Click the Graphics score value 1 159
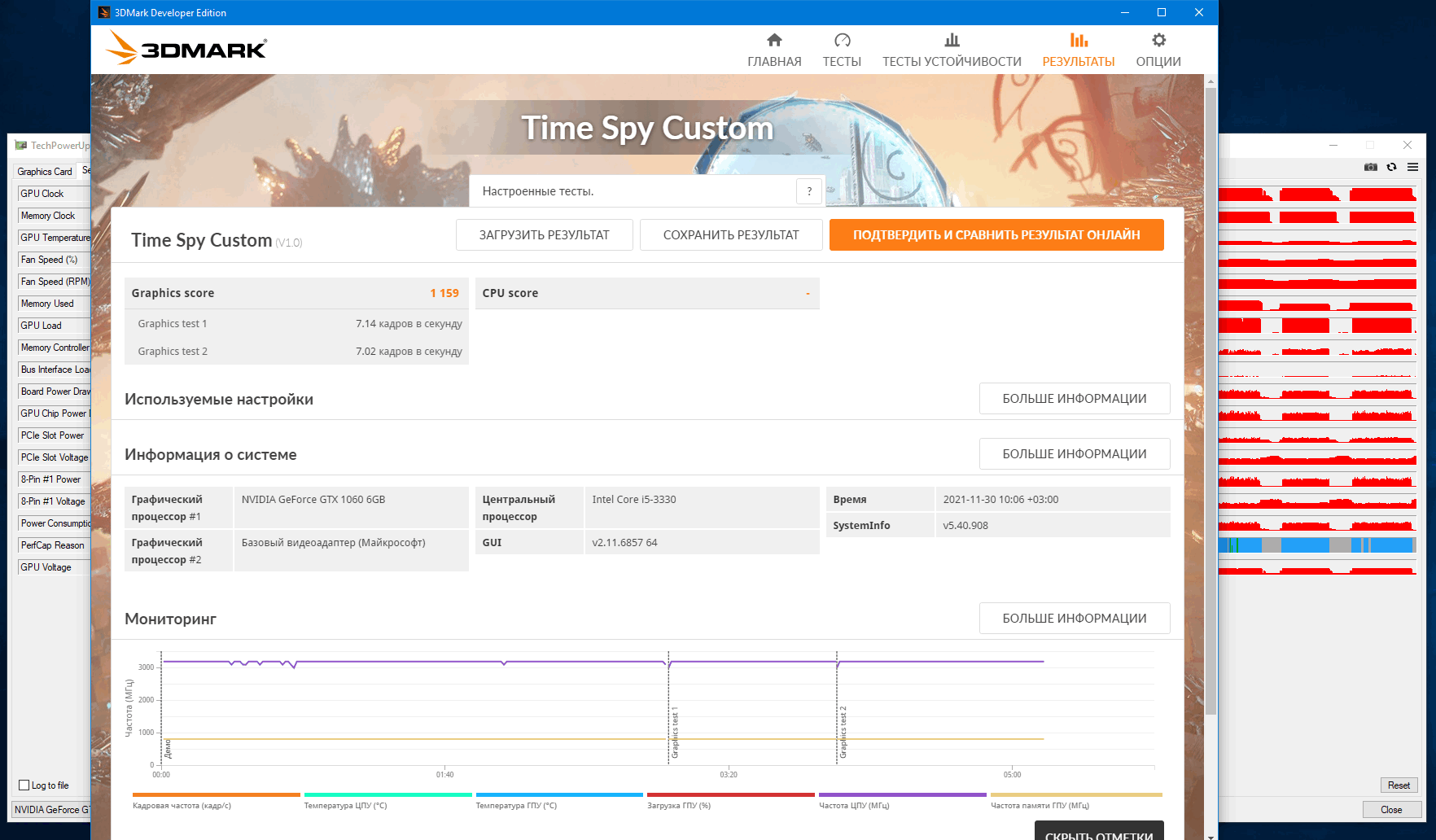This screenshot has width=1436, height=840. [444, 293]
